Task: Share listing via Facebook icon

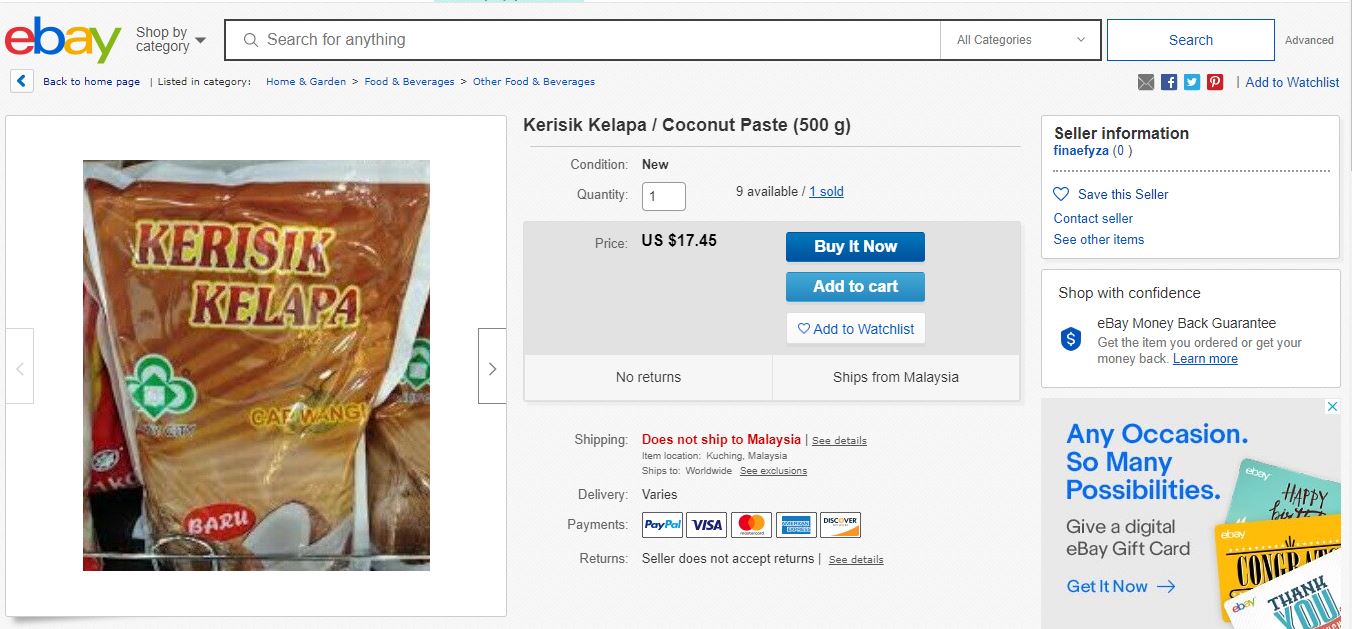Action: (1169, 82)
